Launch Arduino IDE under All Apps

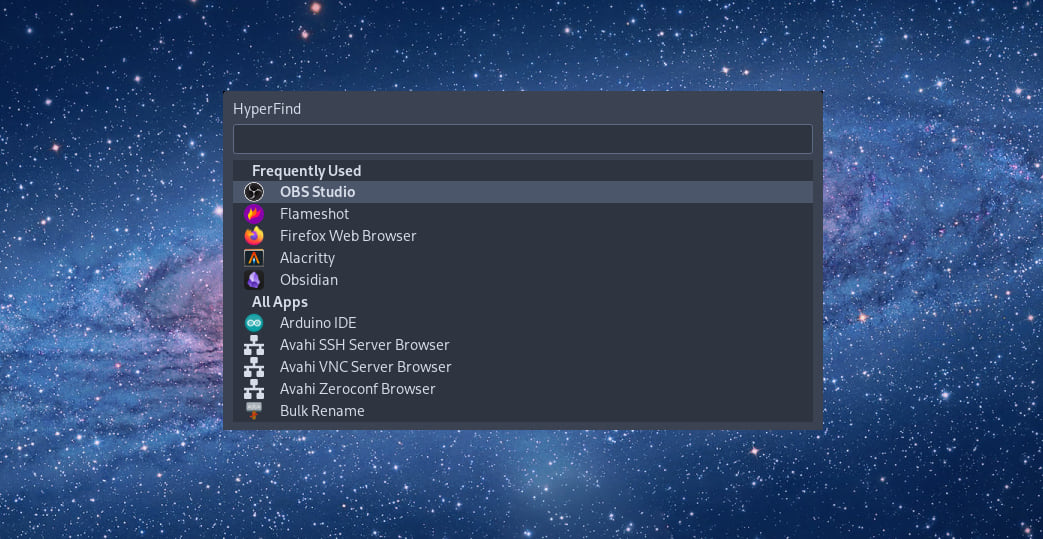[318, 323]
